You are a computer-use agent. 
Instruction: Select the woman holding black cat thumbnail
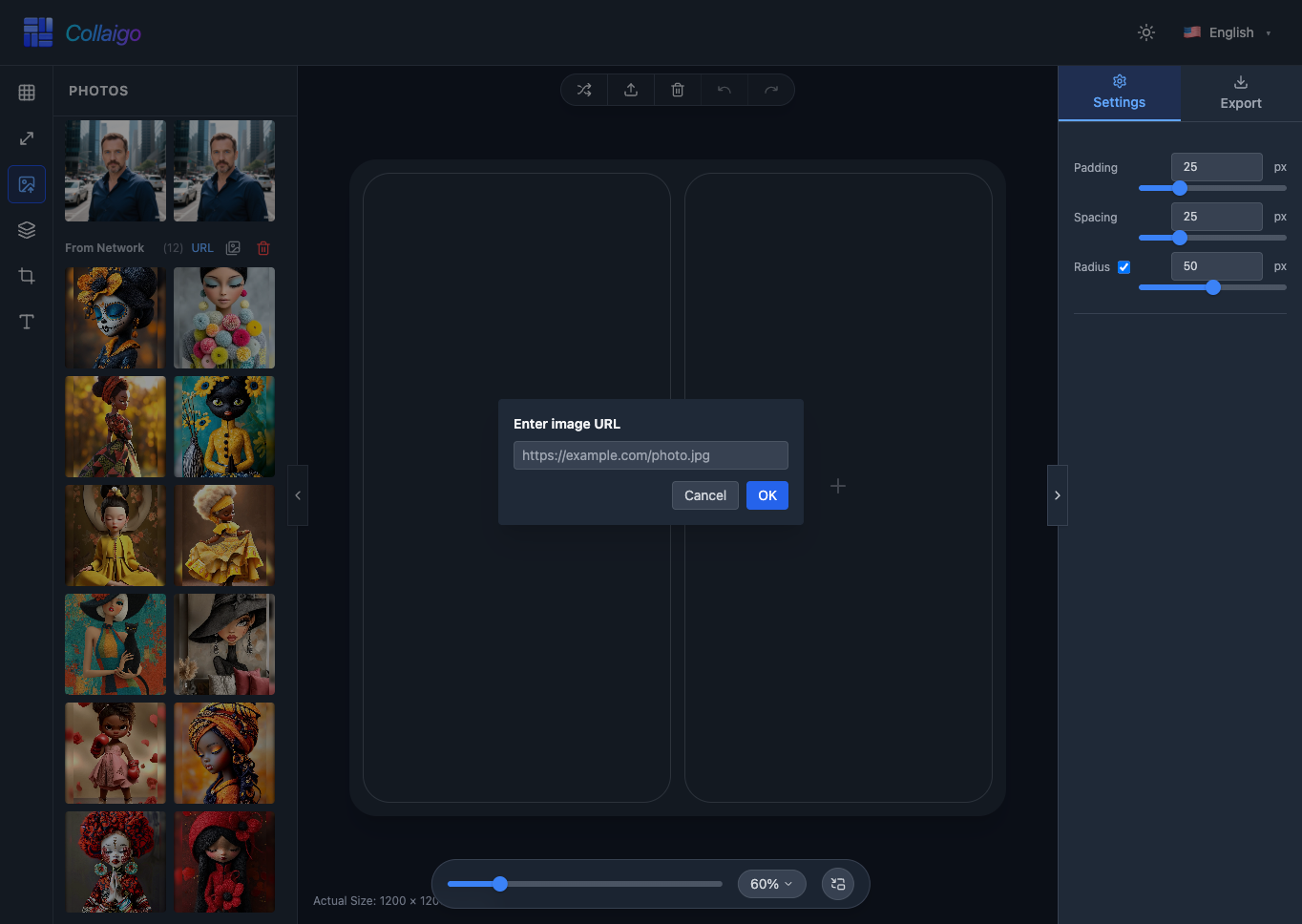[x=115, y=644]
